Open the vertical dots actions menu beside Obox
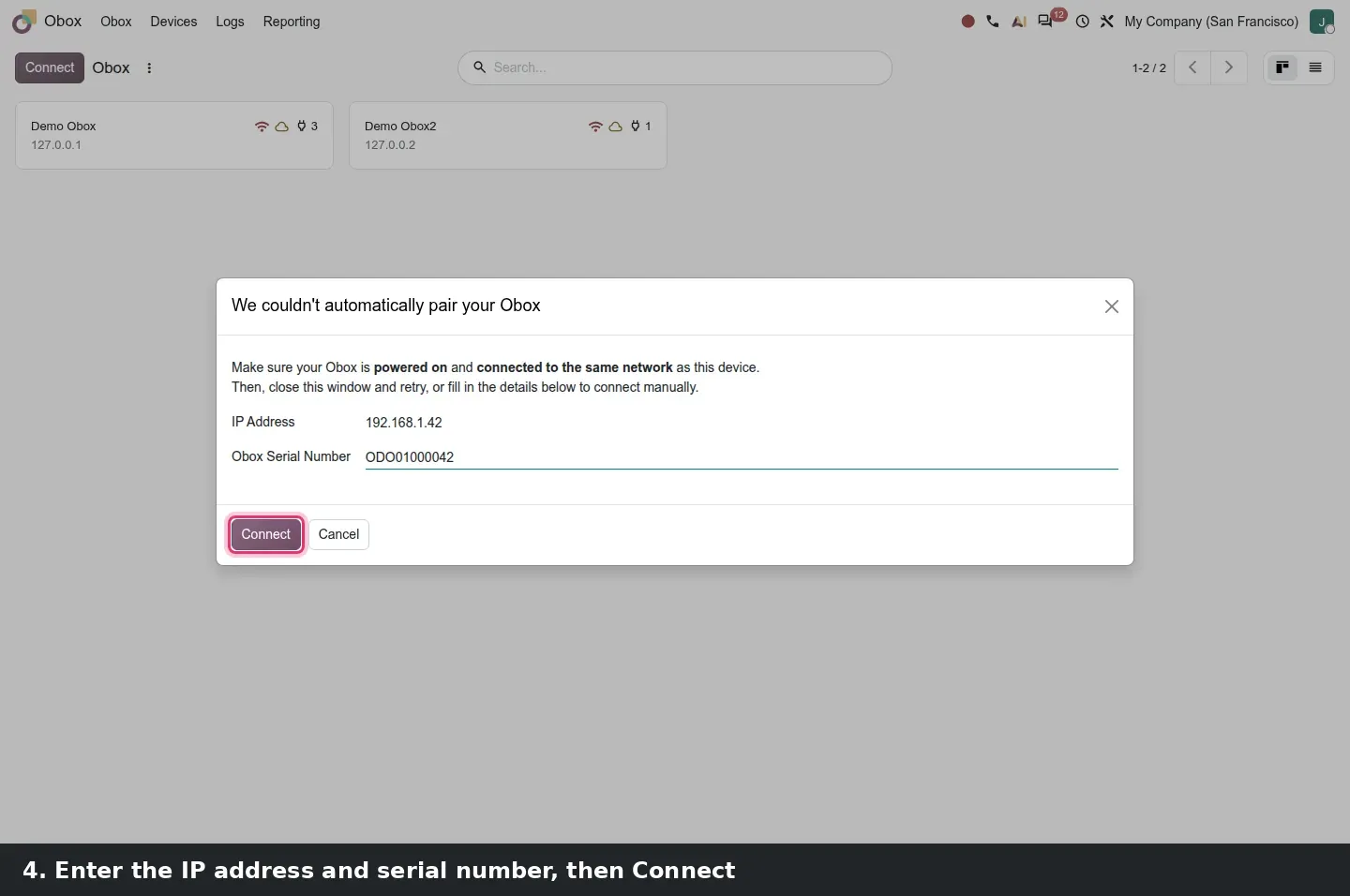This screenshot has width=1350, height=896. (x=149, y=67)
